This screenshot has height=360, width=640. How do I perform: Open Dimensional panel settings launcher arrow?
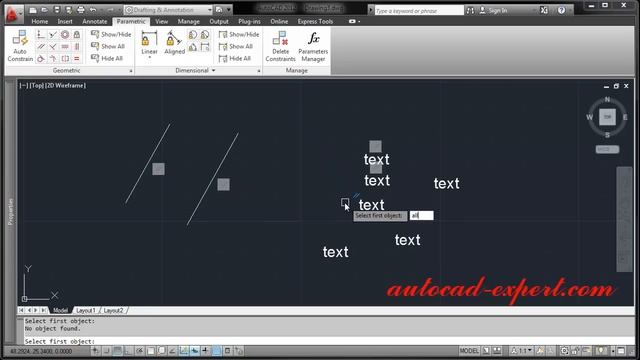[x=259, y=71]
